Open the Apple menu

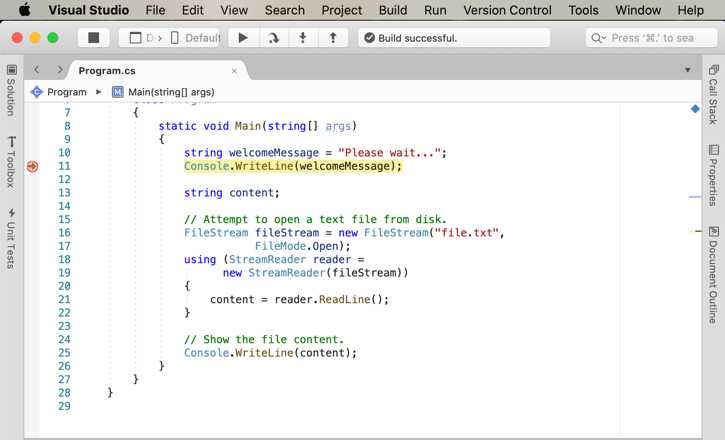click(25, 10)
